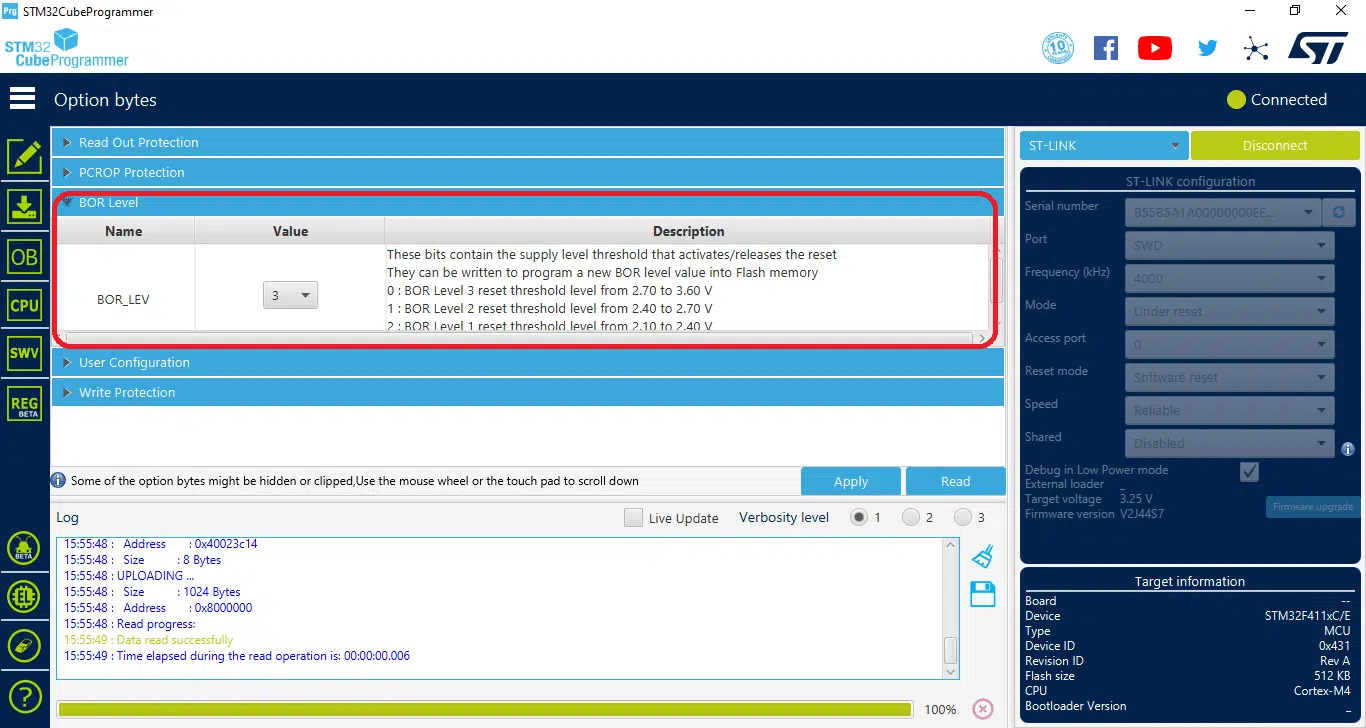The height and width of the screenshot is (728, 1366).
Task: Expand the PCROP Protection section
Action: pyautogui.click(x=528, y=172)
